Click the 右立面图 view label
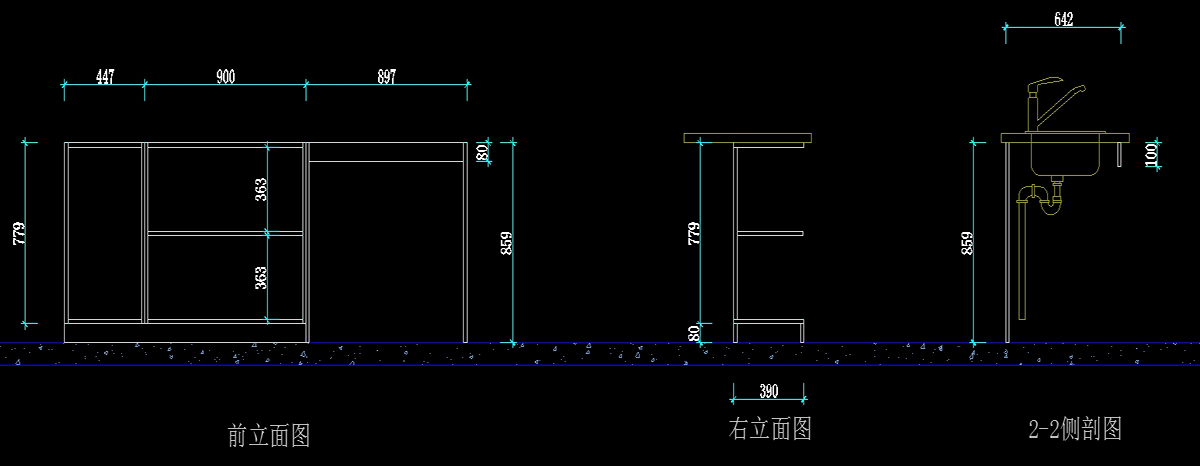1200x466 pixels. (769, 429)
